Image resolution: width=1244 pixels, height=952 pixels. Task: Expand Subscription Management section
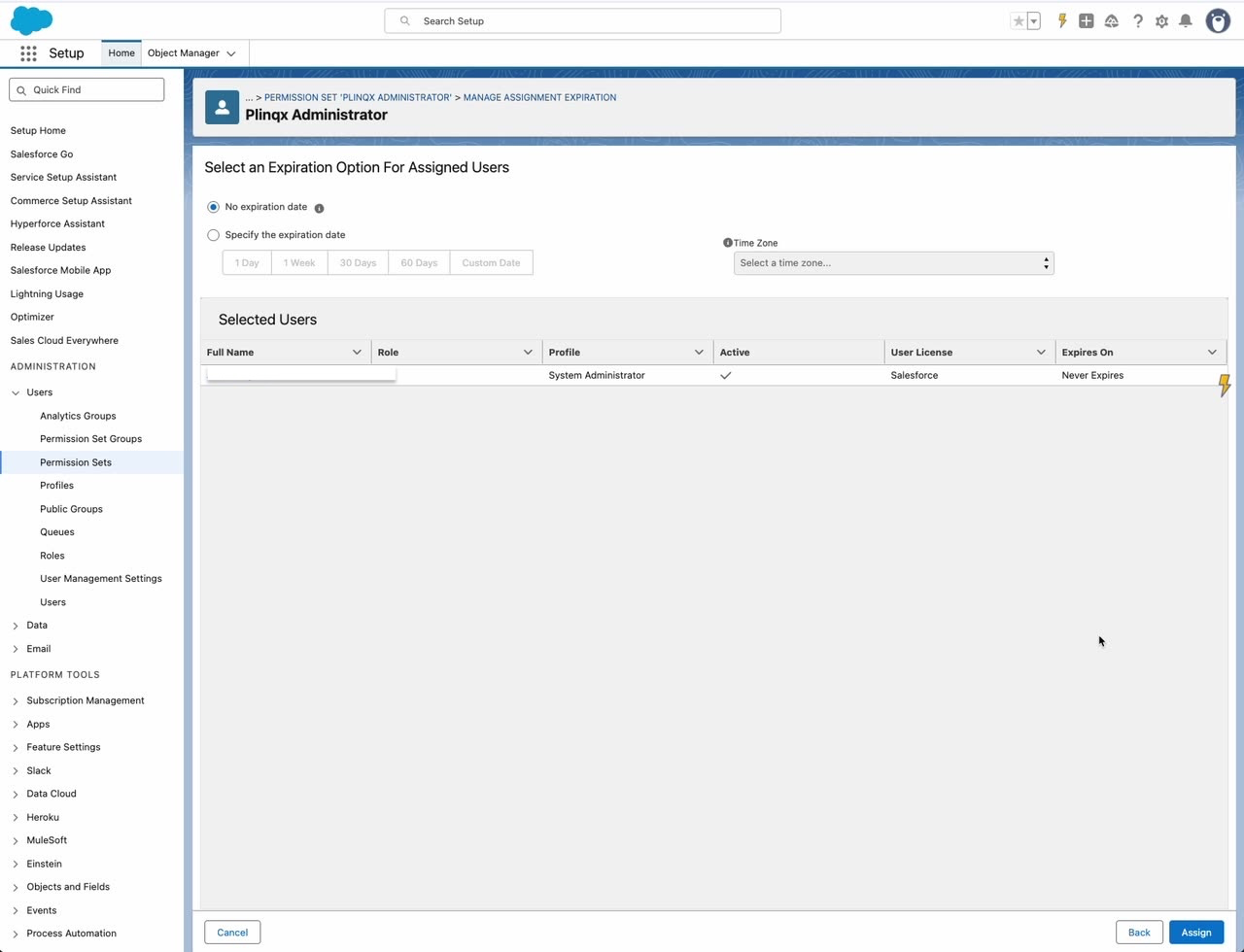tap(16, 700)
